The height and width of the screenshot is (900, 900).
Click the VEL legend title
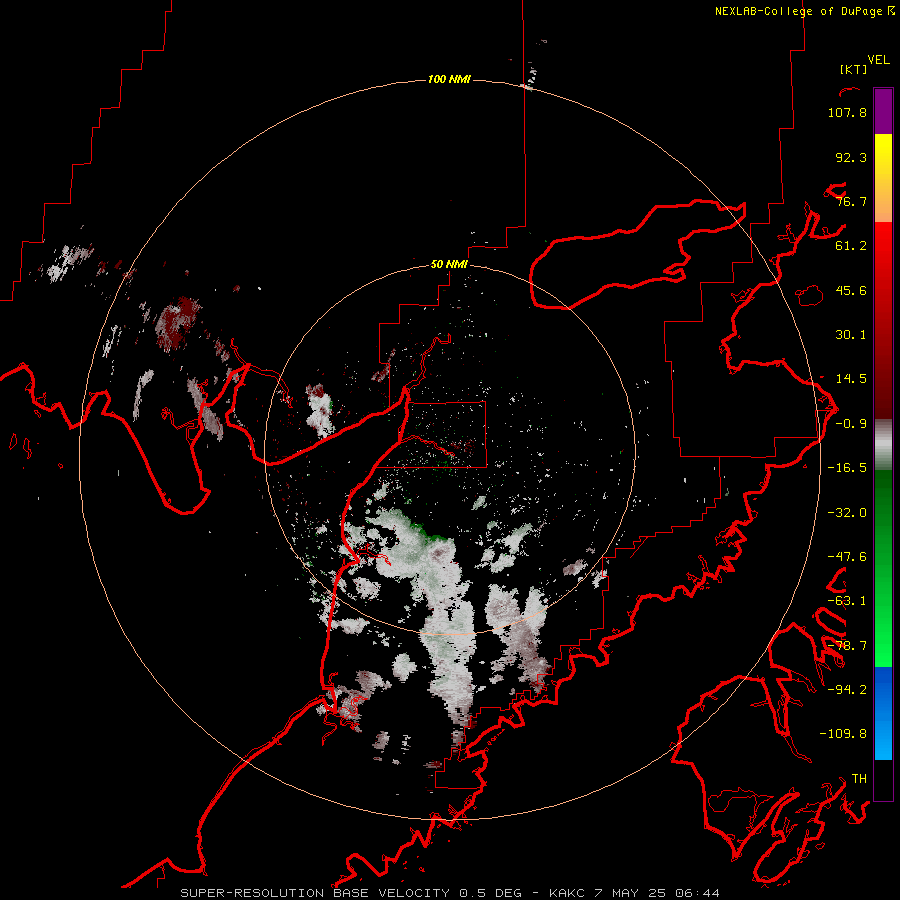tap(878, 60)
